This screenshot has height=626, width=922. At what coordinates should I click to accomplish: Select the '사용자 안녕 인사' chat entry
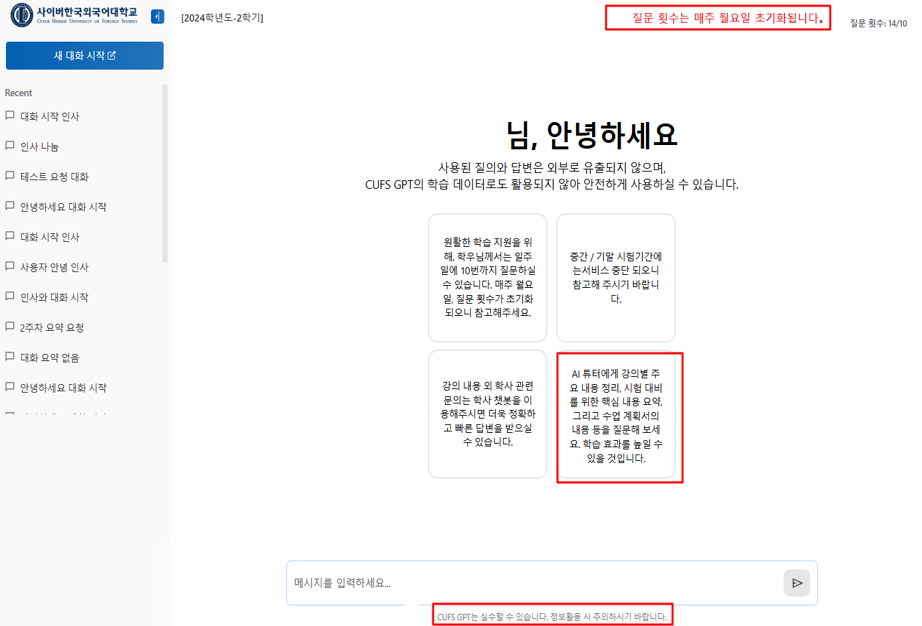[x=60, y=267]
